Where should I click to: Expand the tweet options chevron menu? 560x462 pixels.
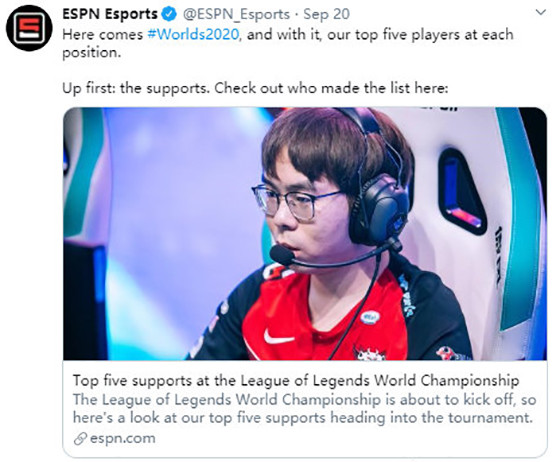click(541, 12)
